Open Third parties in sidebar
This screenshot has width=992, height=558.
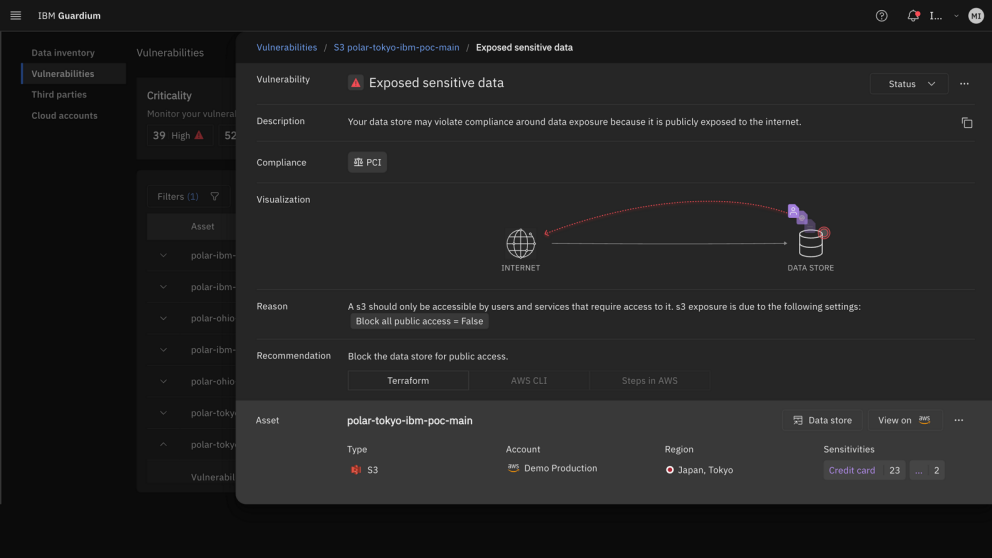(59, 94)
